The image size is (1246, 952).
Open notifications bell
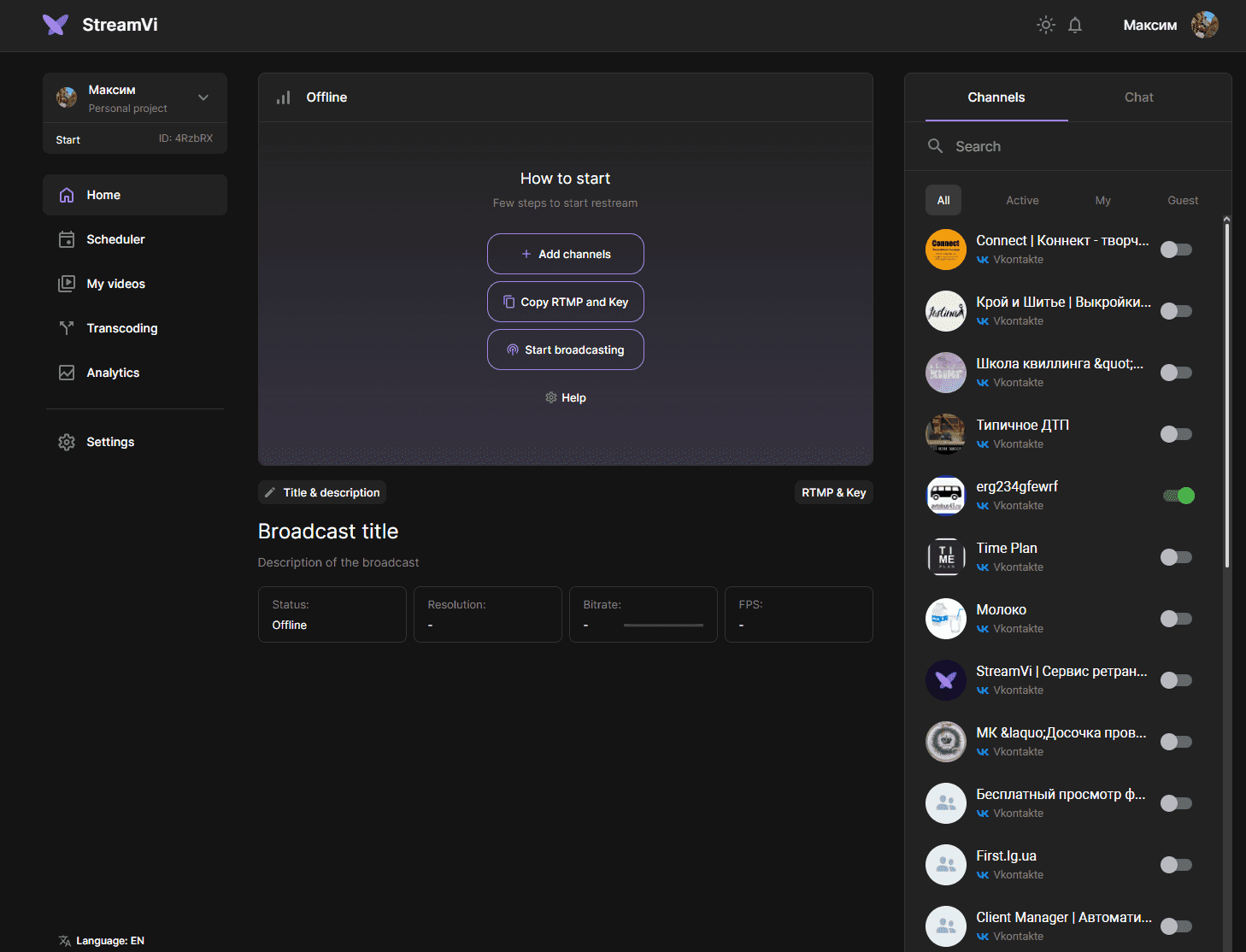coord(1075,25)
